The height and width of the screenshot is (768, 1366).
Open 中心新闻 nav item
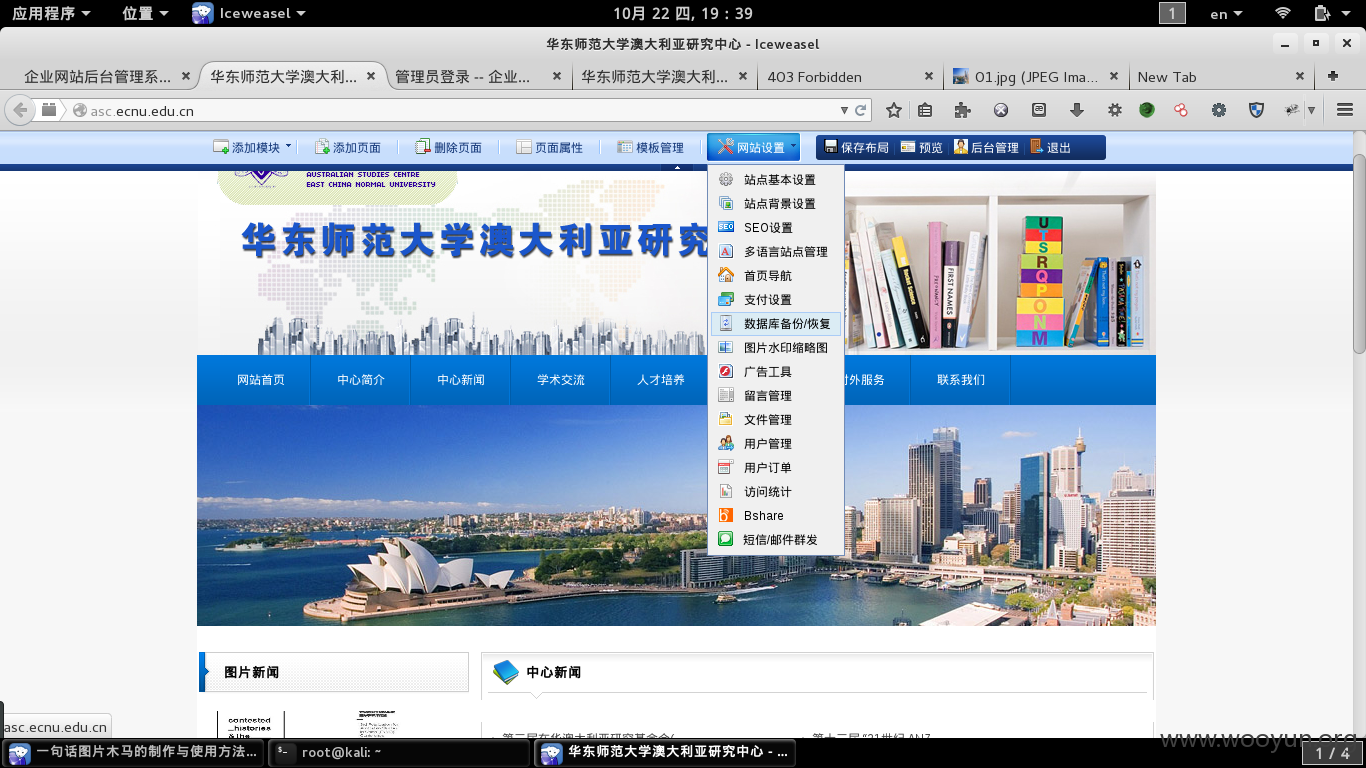click(461, 380)
